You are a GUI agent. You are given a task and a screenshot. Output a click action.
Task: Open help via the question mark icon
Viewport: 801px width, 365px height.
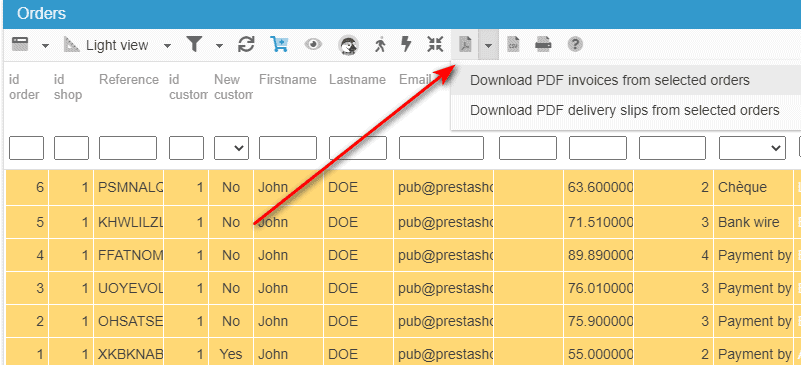click(x=575, y=45)
